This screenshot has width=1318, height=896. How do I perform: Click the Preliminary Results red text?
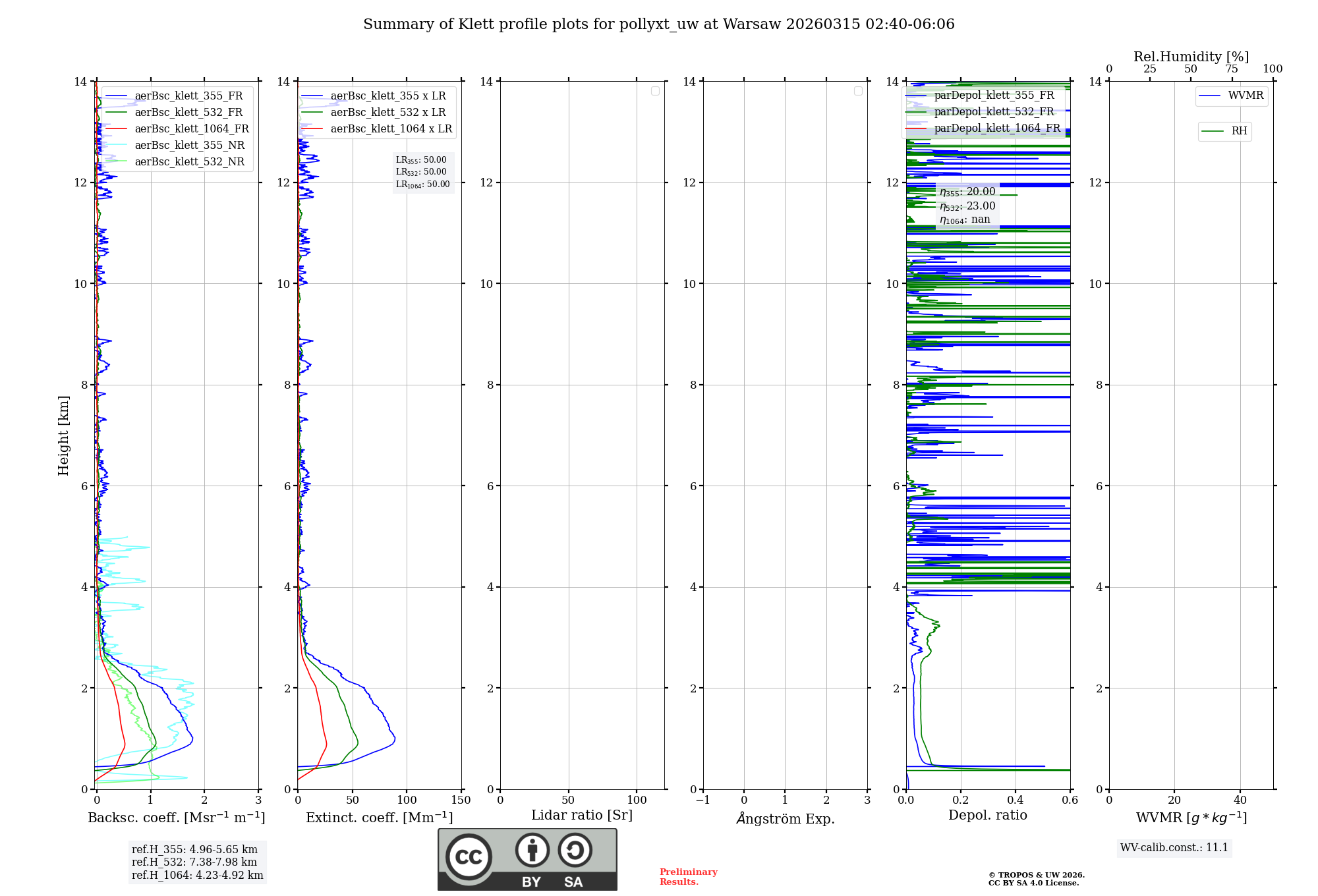point(688,877)
